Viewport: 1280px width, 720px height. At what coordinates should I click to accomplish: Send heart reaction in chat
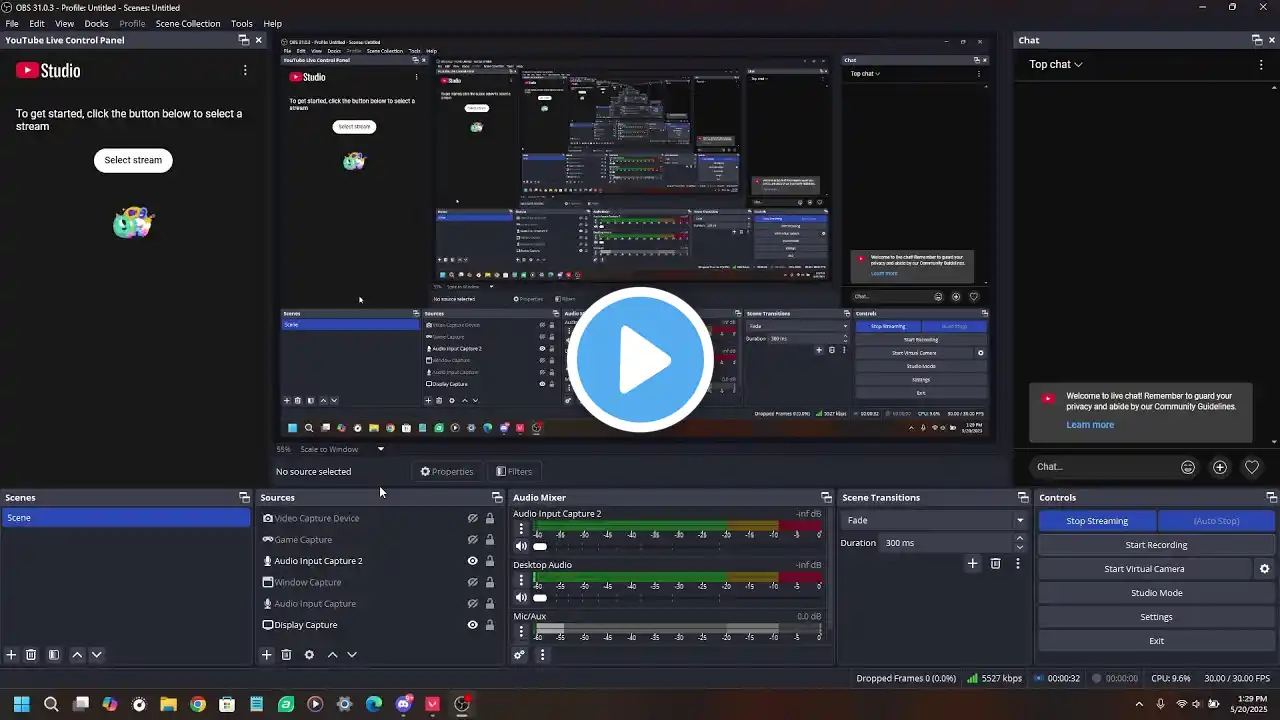[x=1252, y=467]
